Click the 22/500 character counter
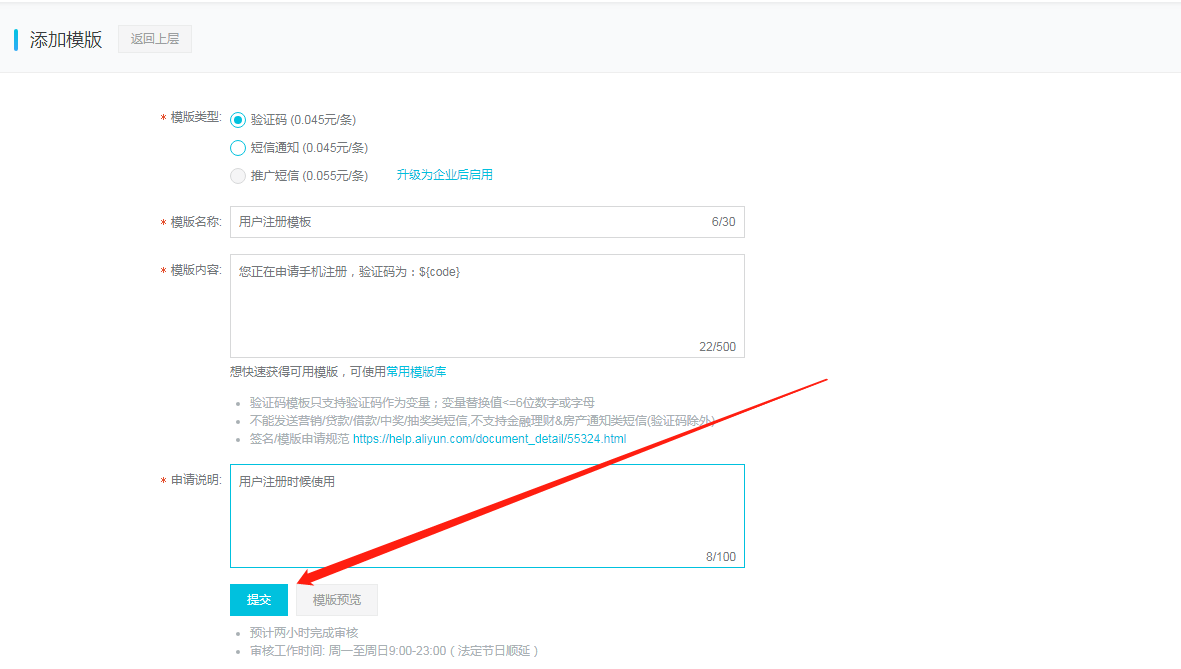The image size is (1181, 669). tap(717, 347)
